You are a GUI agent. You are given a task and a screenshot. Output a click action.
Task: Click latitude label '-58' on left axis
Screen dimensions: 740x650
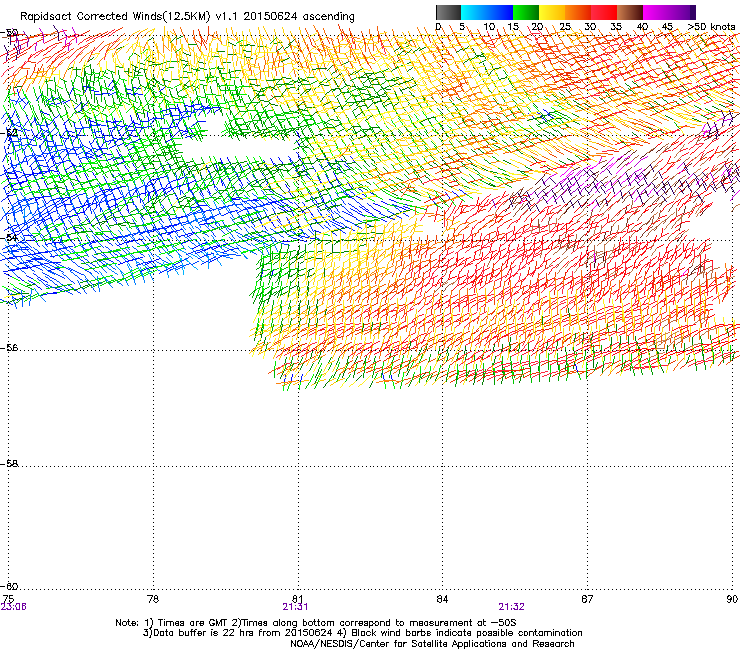9,464
